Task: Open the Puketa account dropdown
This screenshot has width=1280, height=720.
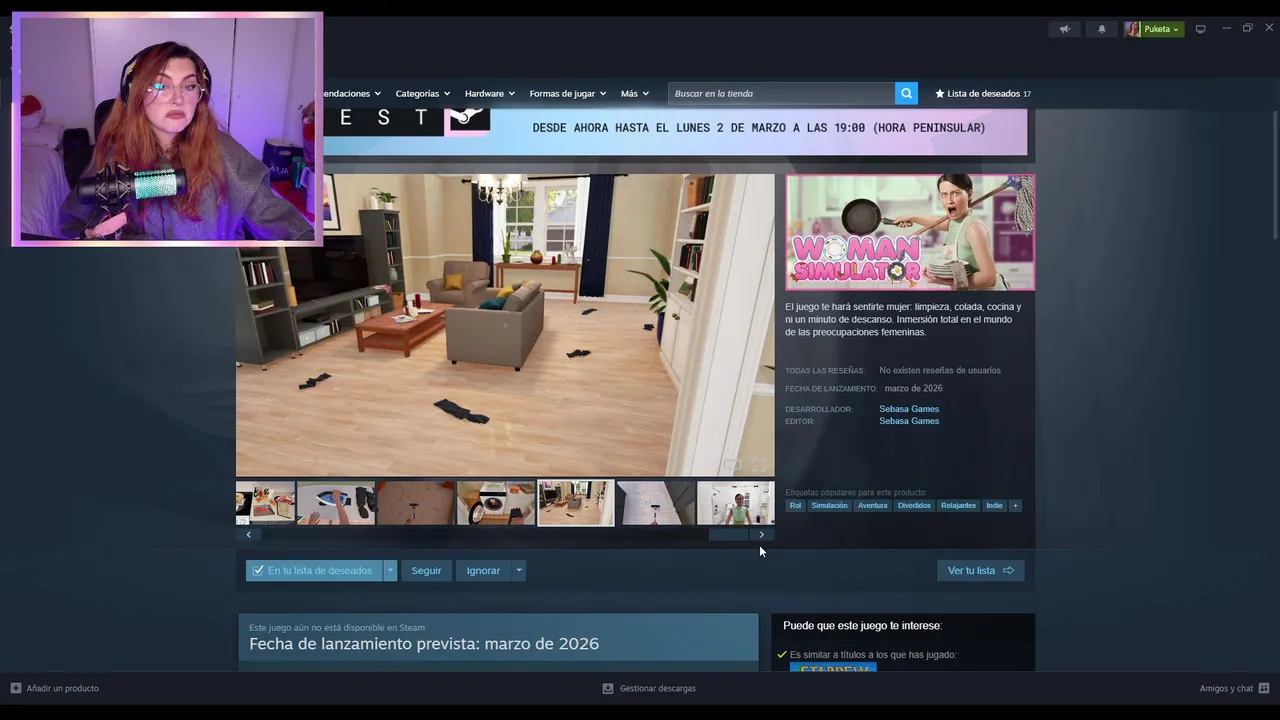Action: point(1164,29)
